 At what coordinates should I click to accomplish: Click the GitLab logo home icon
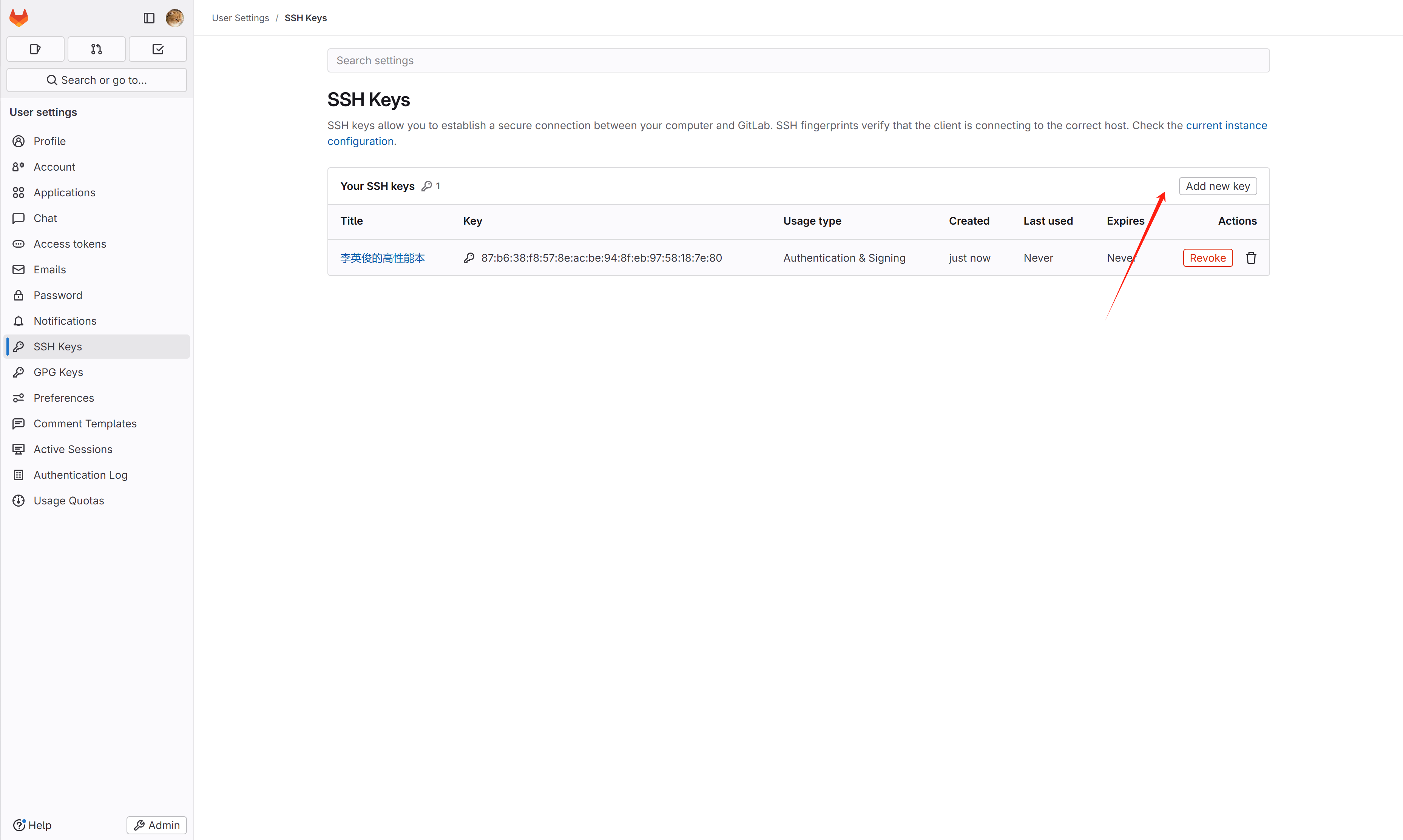[19, 17]
